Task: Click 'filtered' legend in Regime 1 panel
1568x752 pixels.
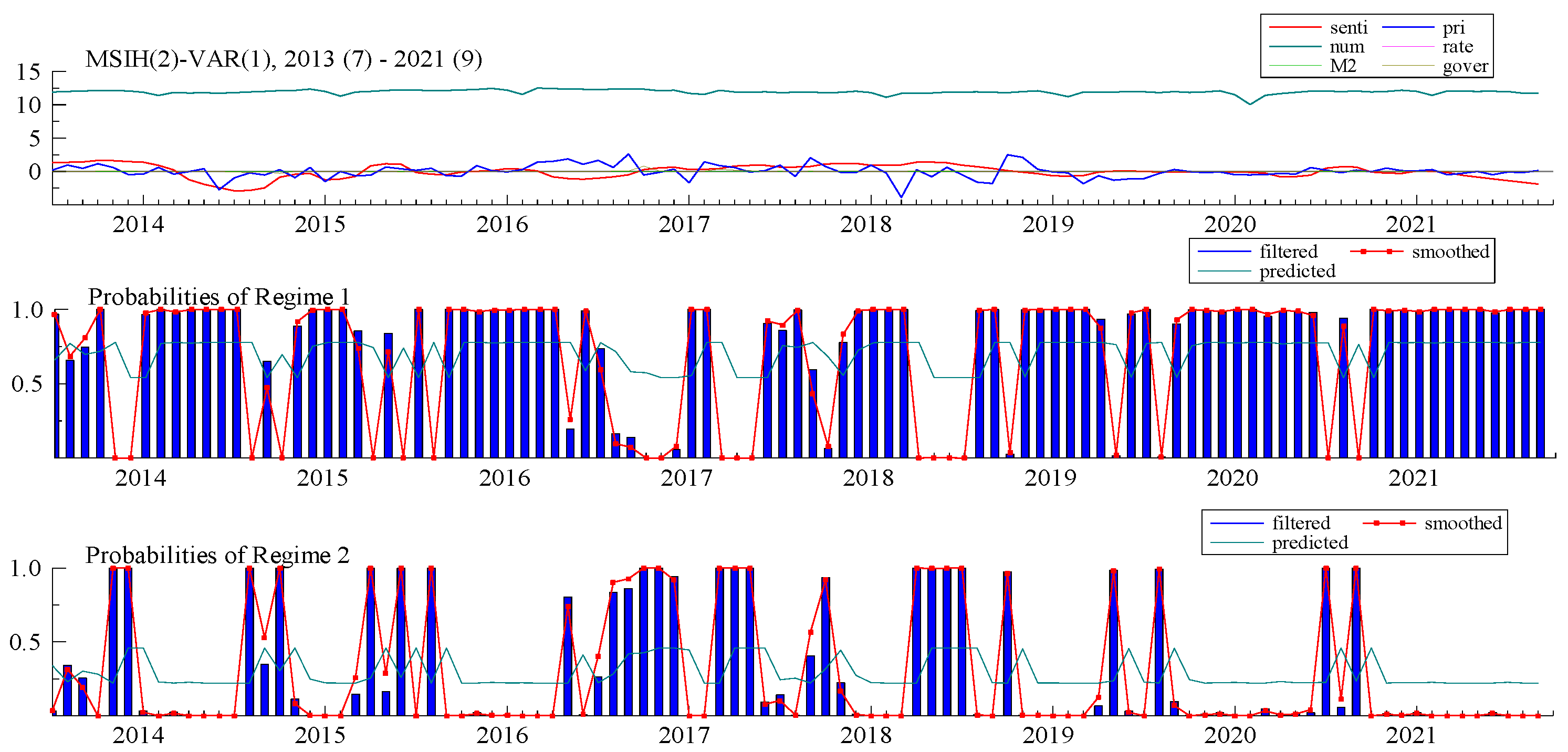Action: tap(1288, 252)
